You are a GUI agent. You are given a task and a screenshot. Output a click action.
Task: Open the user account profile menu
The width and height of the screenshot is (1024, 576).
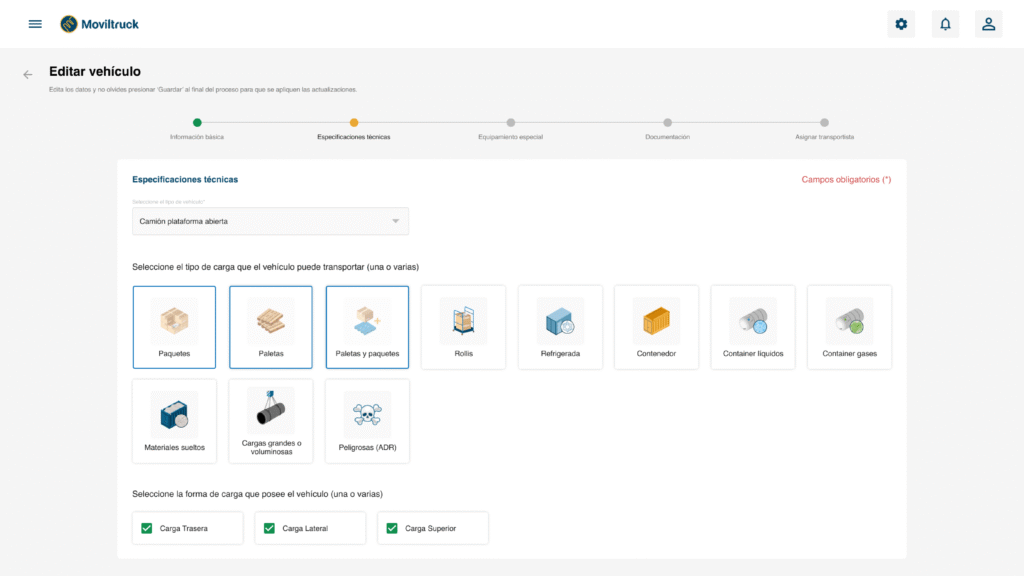click(988, 24)
